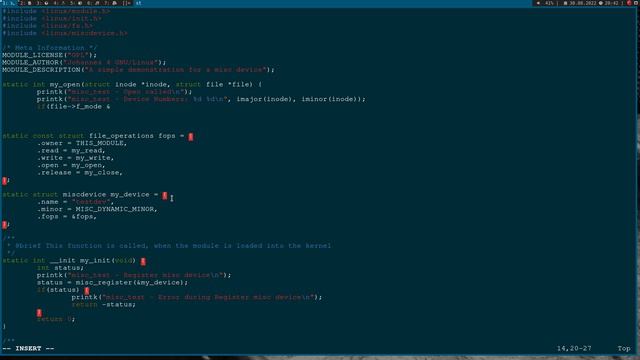
Task: Click the '@brief This function is called' comment
Action: click(x=173, y=246)
